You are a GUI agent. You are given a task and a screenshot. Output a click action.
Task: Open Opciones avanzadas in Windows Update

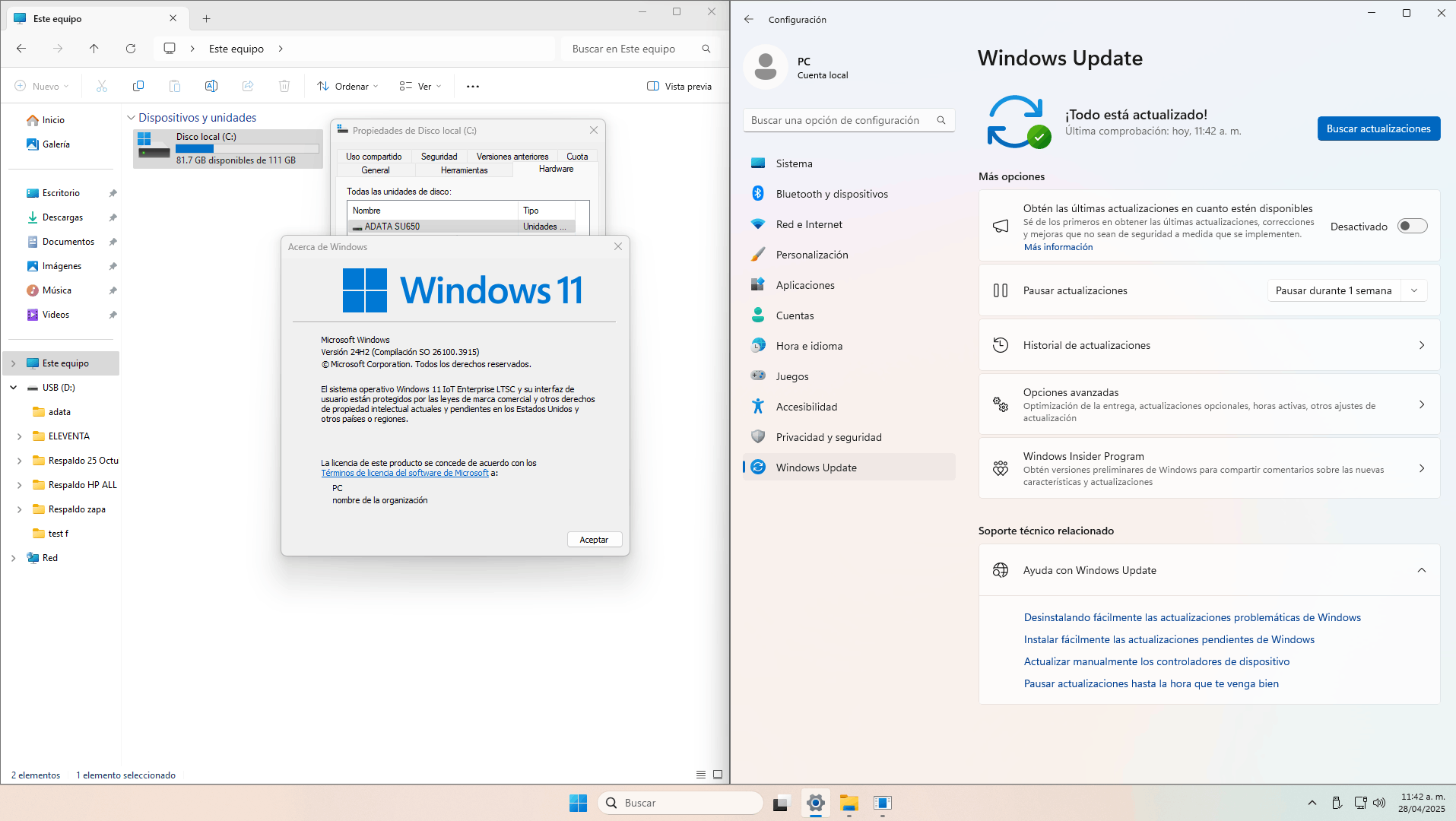pyautogui.click(x=1209, y=404)
